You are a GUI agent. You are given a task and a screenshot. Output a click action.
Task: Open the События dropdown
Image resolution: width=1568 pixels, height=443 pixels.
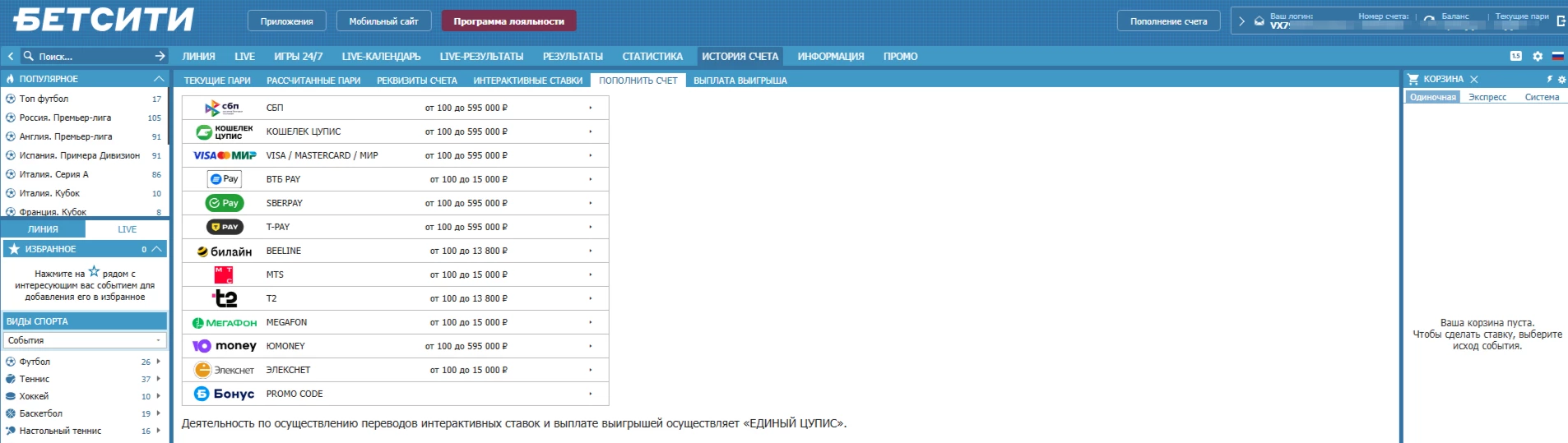click(85, 340)
